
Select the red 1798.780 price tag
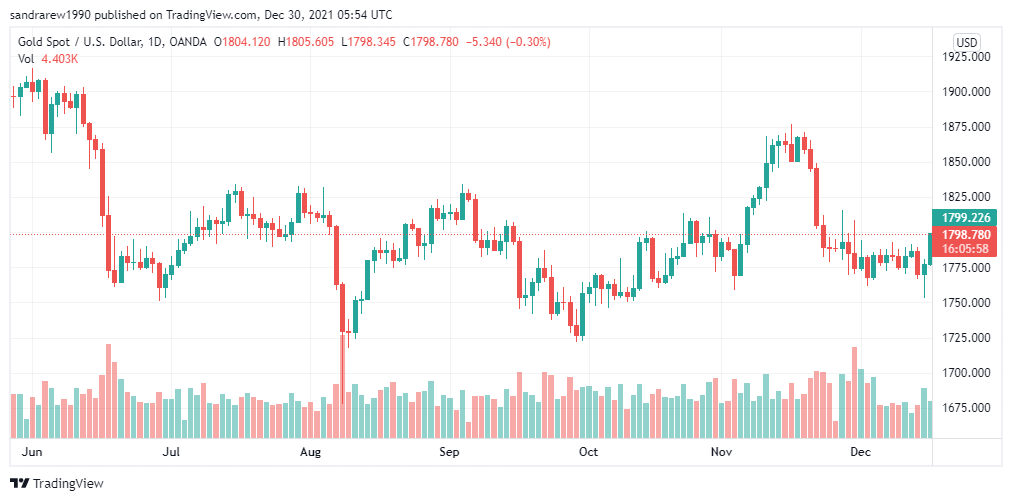tap(964, 234)
